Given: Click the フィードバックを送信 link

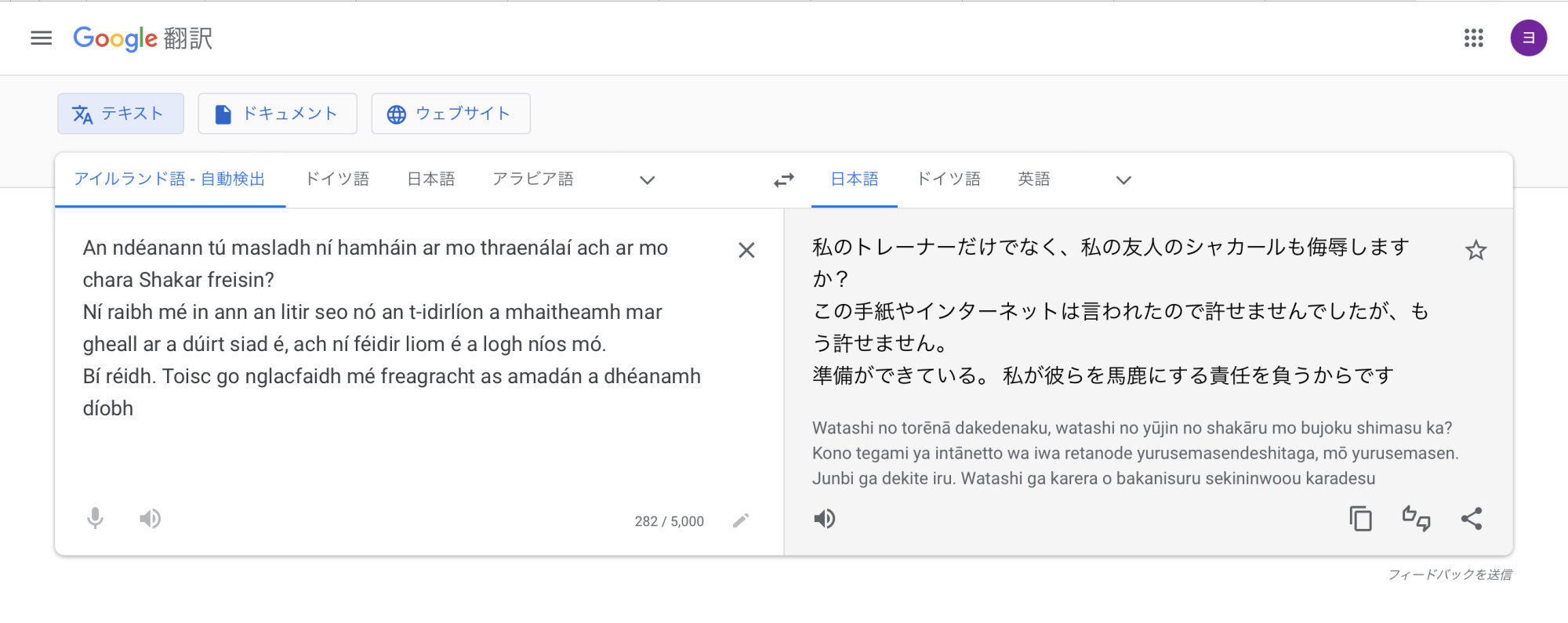Looking at the screenshot, I should 1450,574.
